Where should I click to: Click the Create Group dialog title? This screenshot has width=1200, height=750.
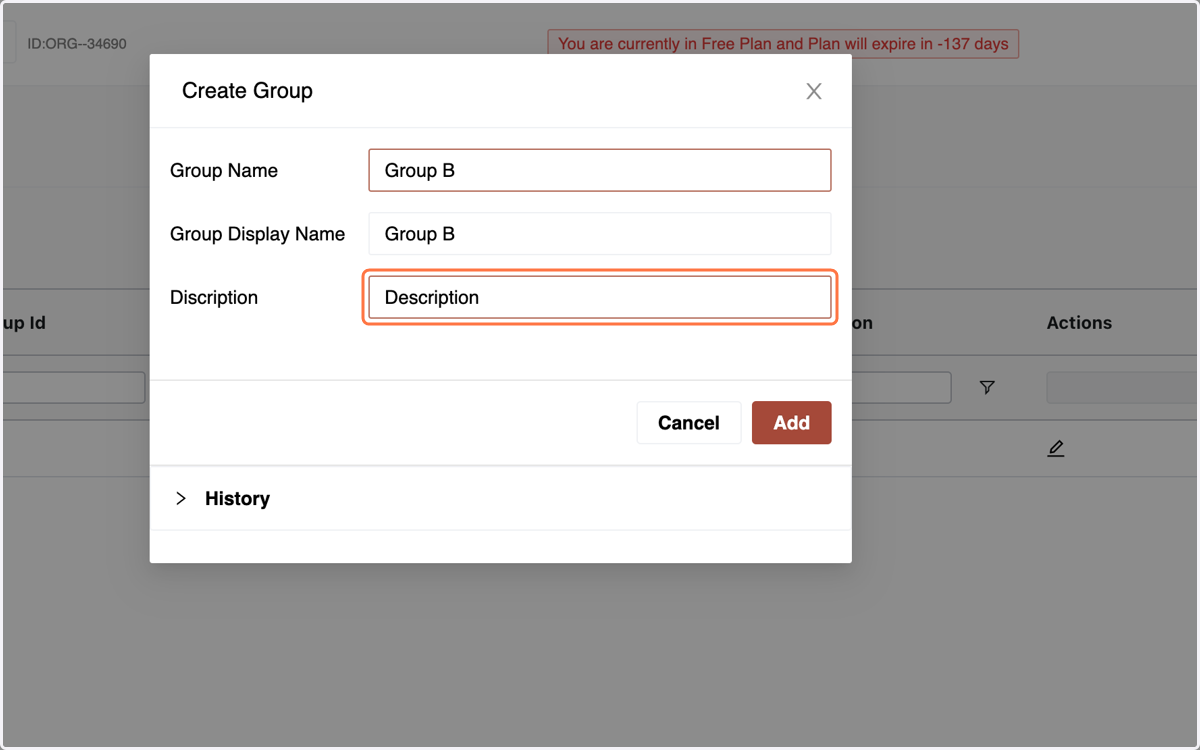pyautogui.click(x=247, y=91)
